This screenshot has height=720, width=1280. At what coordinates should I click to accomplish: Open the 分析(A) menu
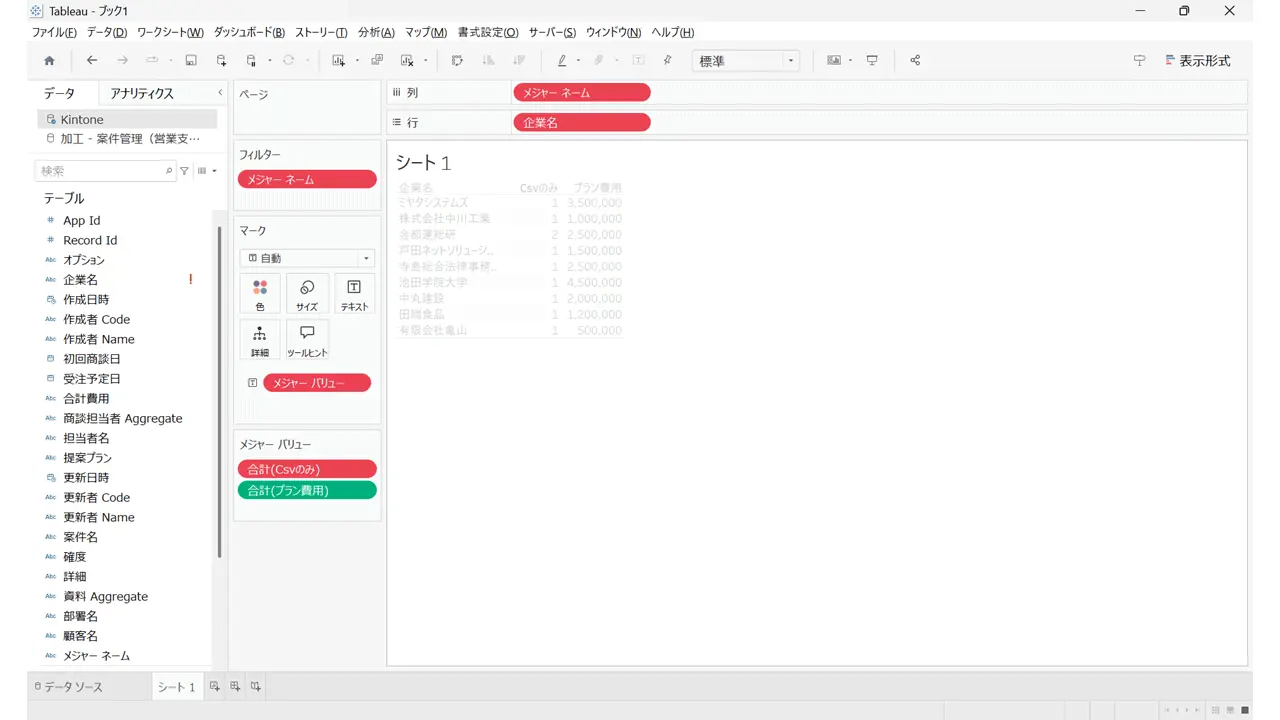point(376,33)
